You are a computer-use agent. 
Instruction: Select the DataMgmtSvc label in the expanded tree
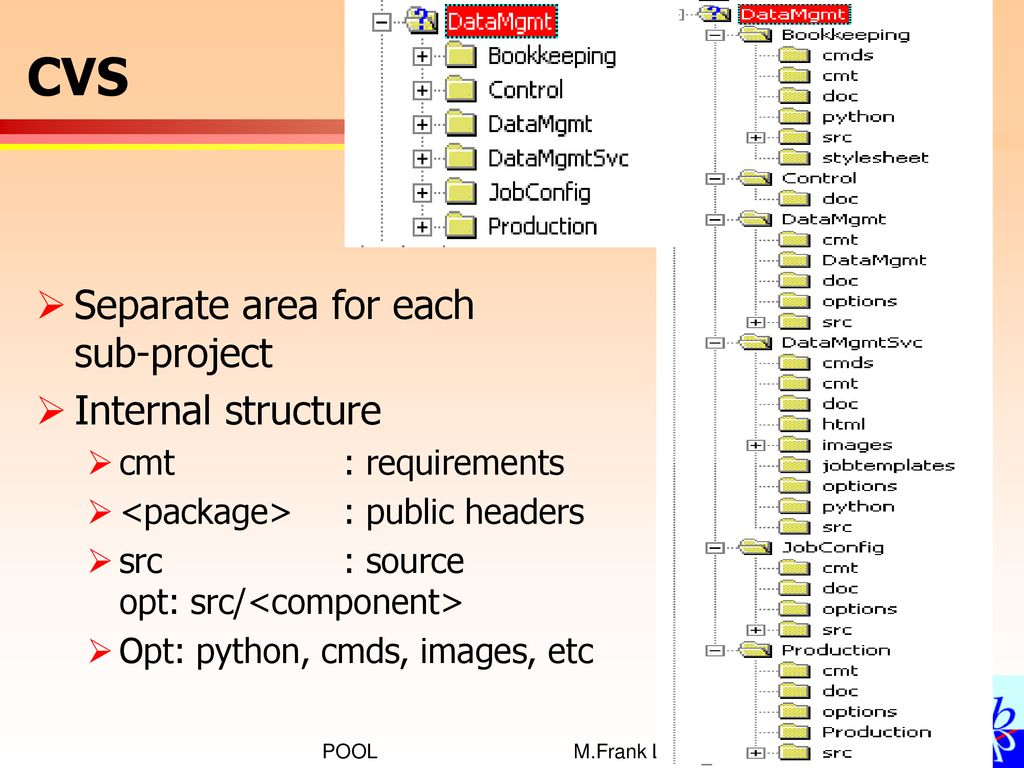pos(852,342)
